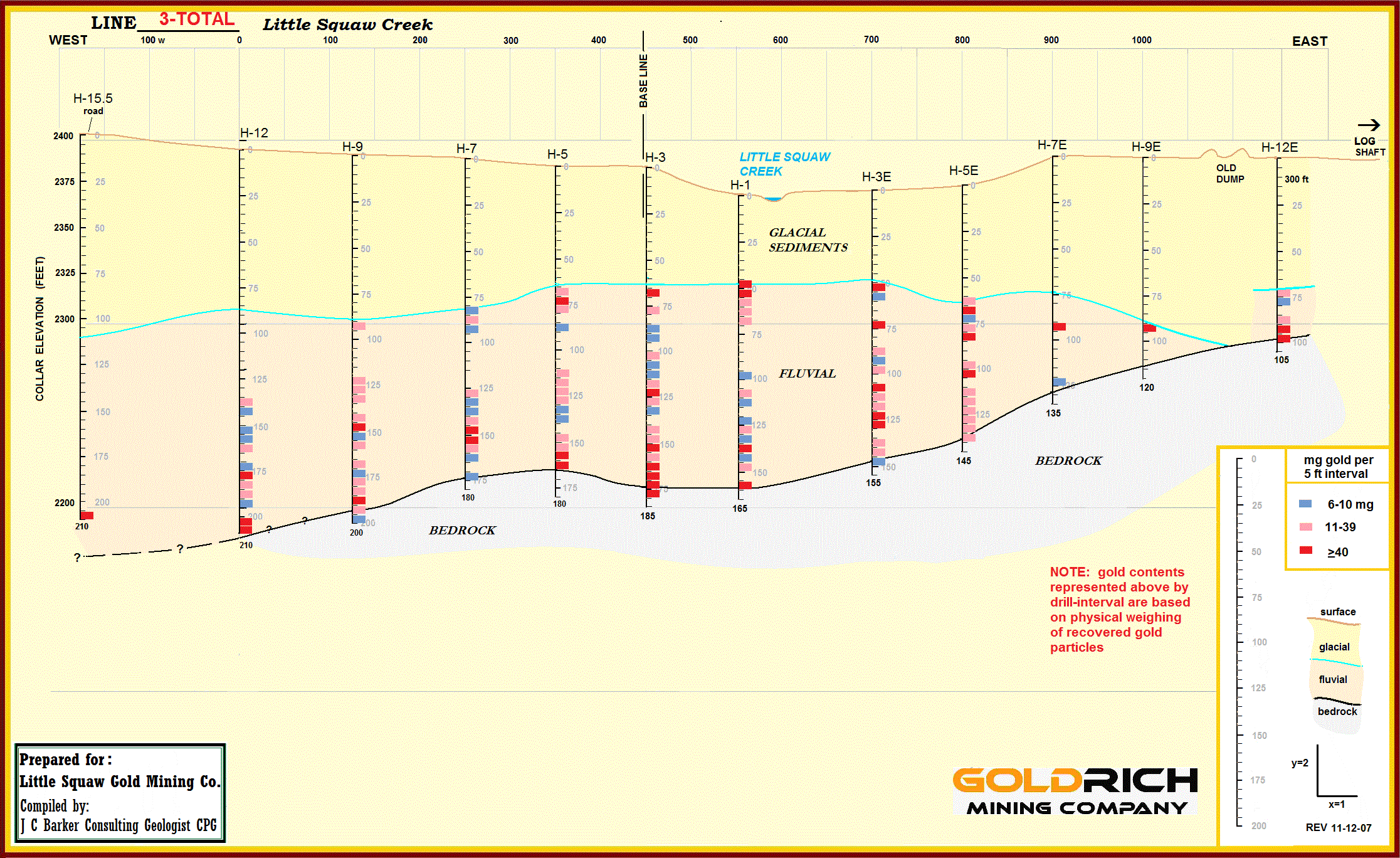Click the Goldrich Mining Company logo
1400x858 pixels.
[1075, 791]
